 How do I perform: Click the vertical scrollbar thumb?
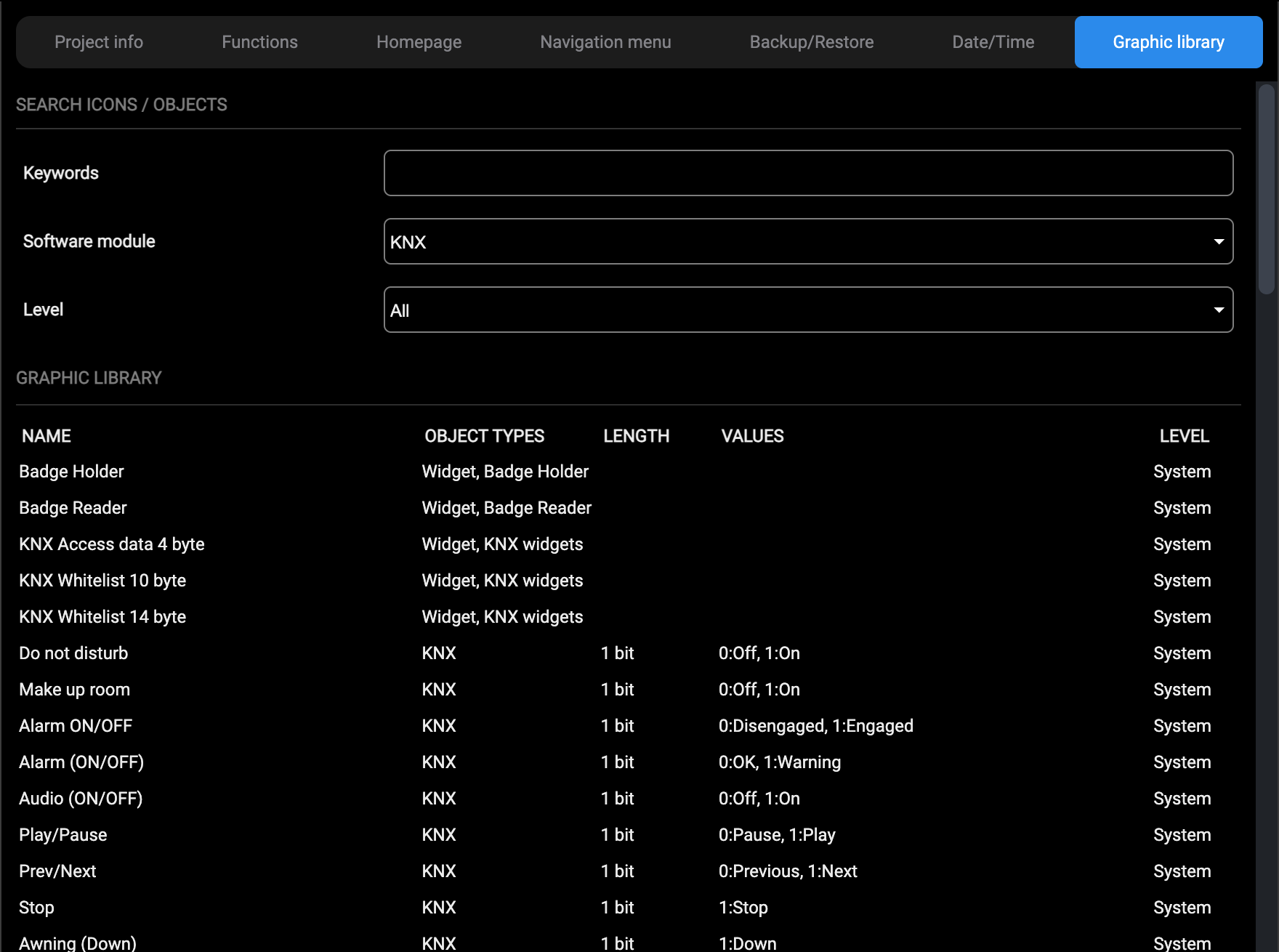point(1267,189)
